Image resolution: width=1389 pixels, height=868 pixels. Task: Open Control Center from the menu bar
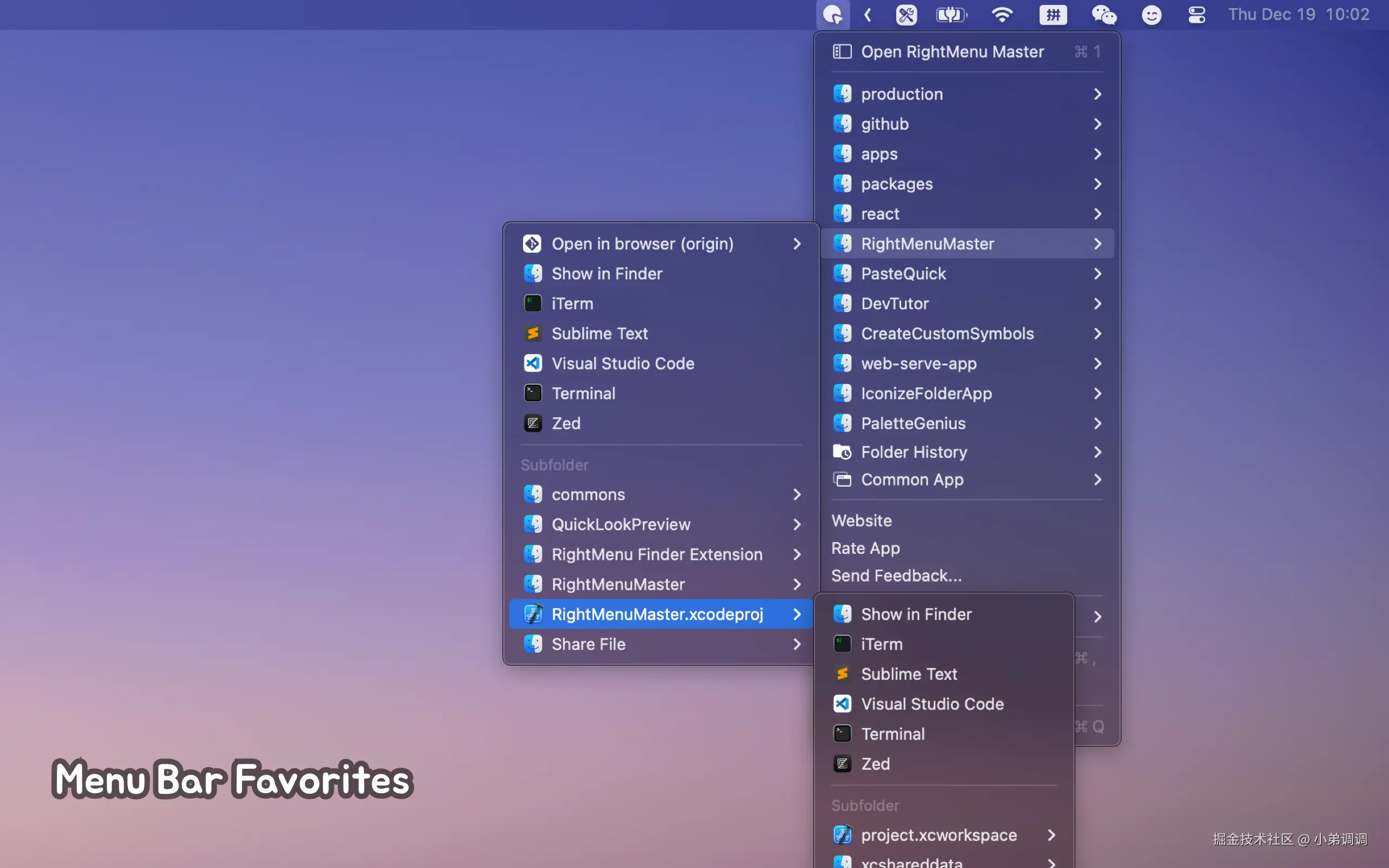pyautogui.click(x=1196, y=15)
